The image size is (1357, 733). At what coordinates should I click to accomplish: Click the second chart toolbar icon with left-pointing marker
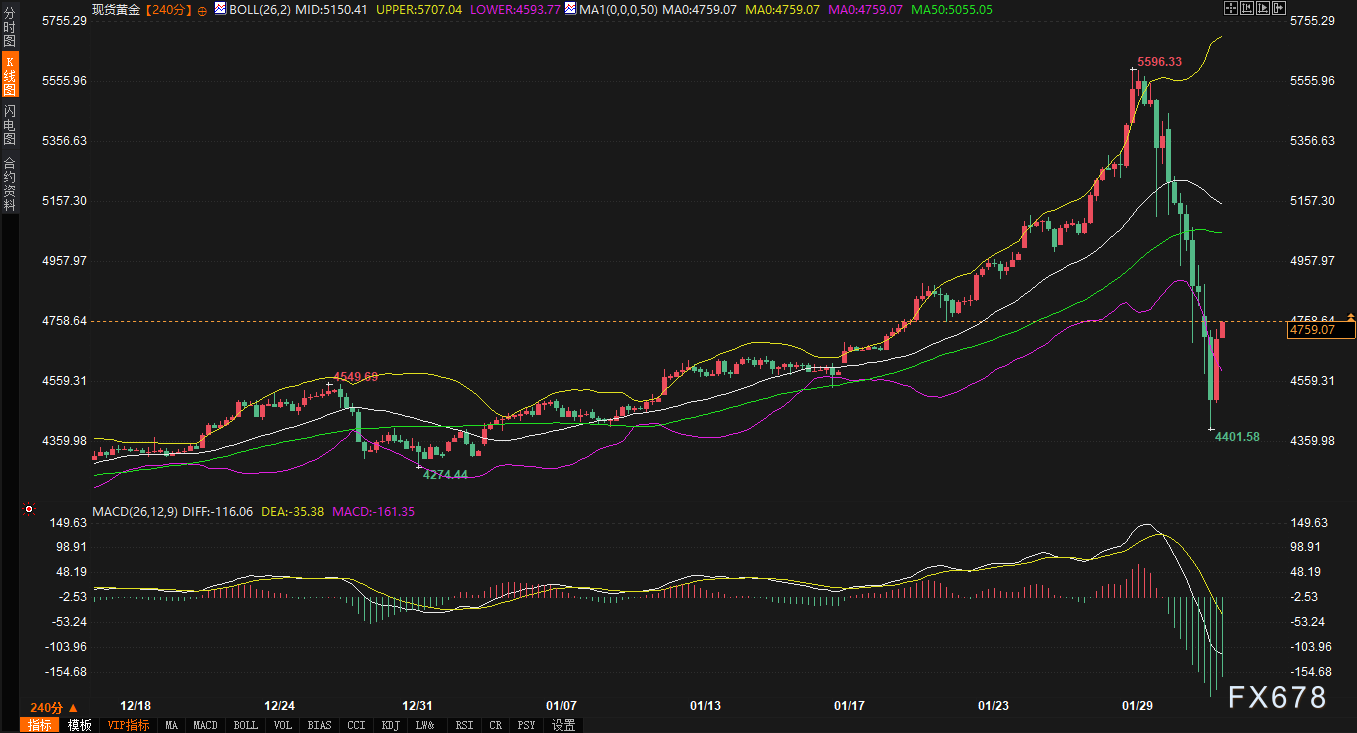(1248, 8)
